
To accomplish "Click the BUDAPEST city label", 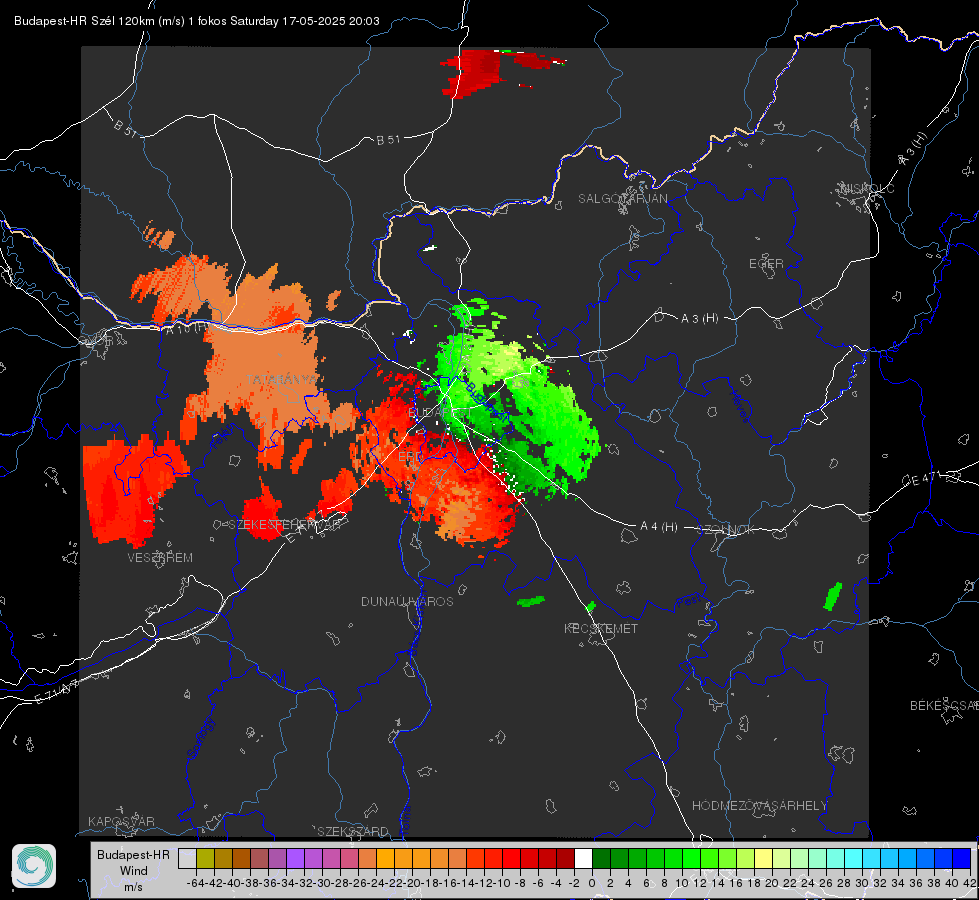I will [440, 413].
